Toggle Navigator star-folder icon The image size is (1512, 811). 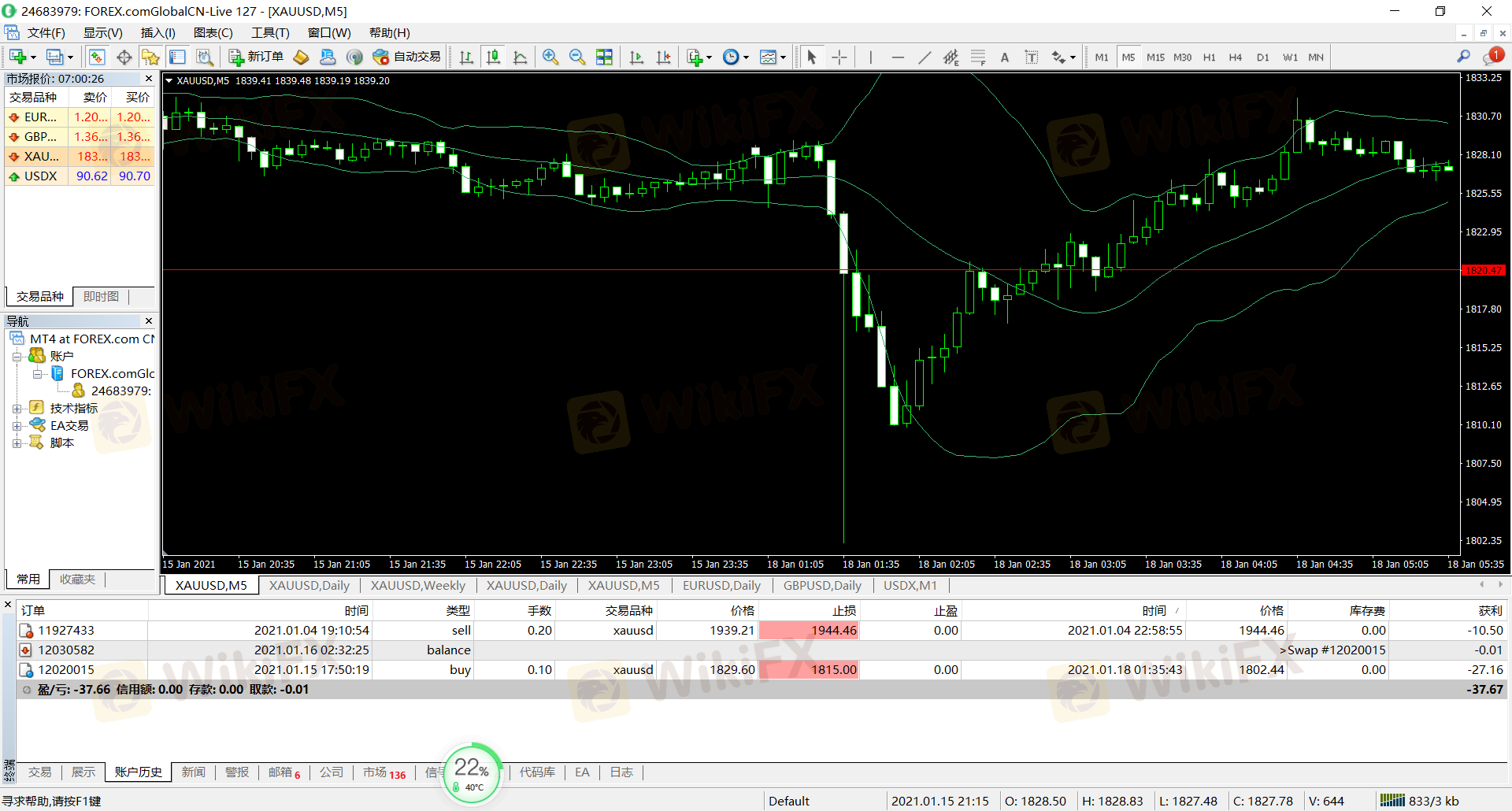(x=150, y=57)
